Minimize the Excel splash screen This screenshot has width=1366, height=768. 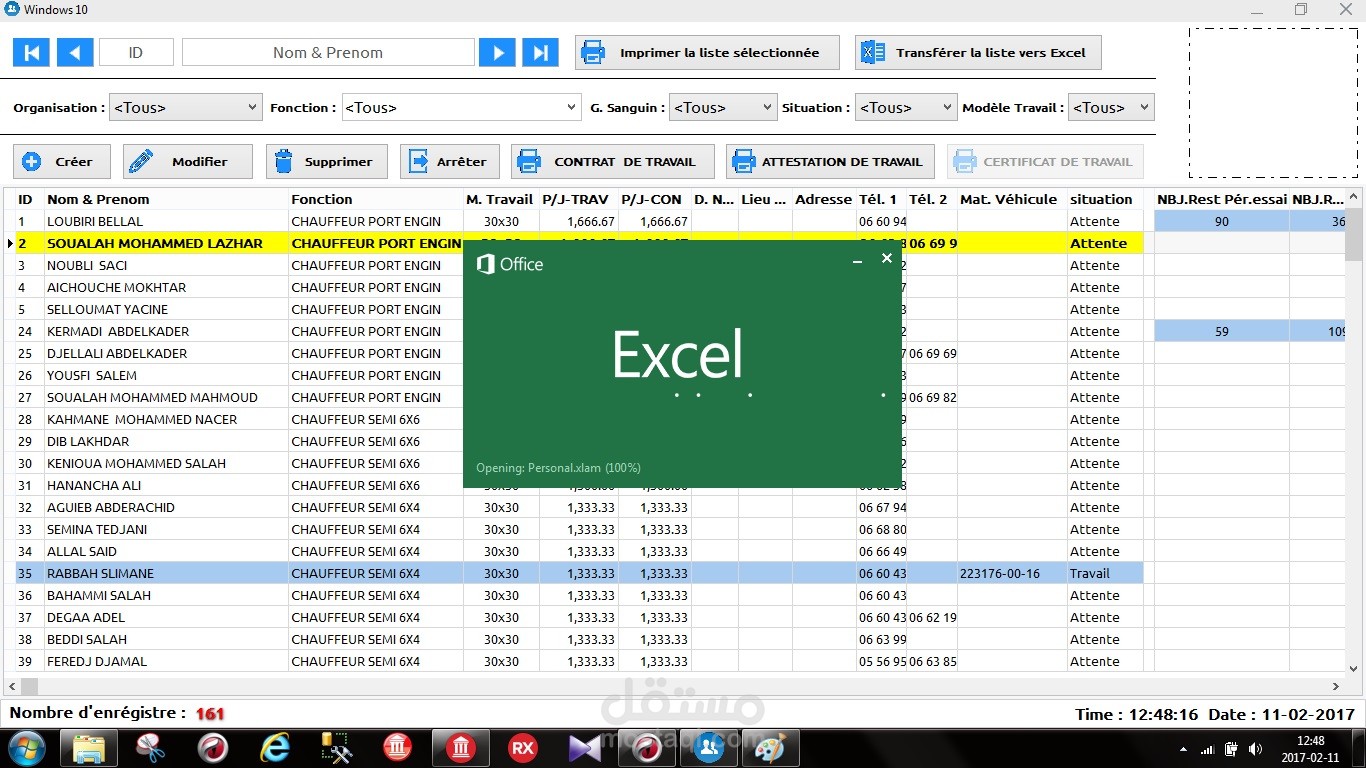coord(857,260)
